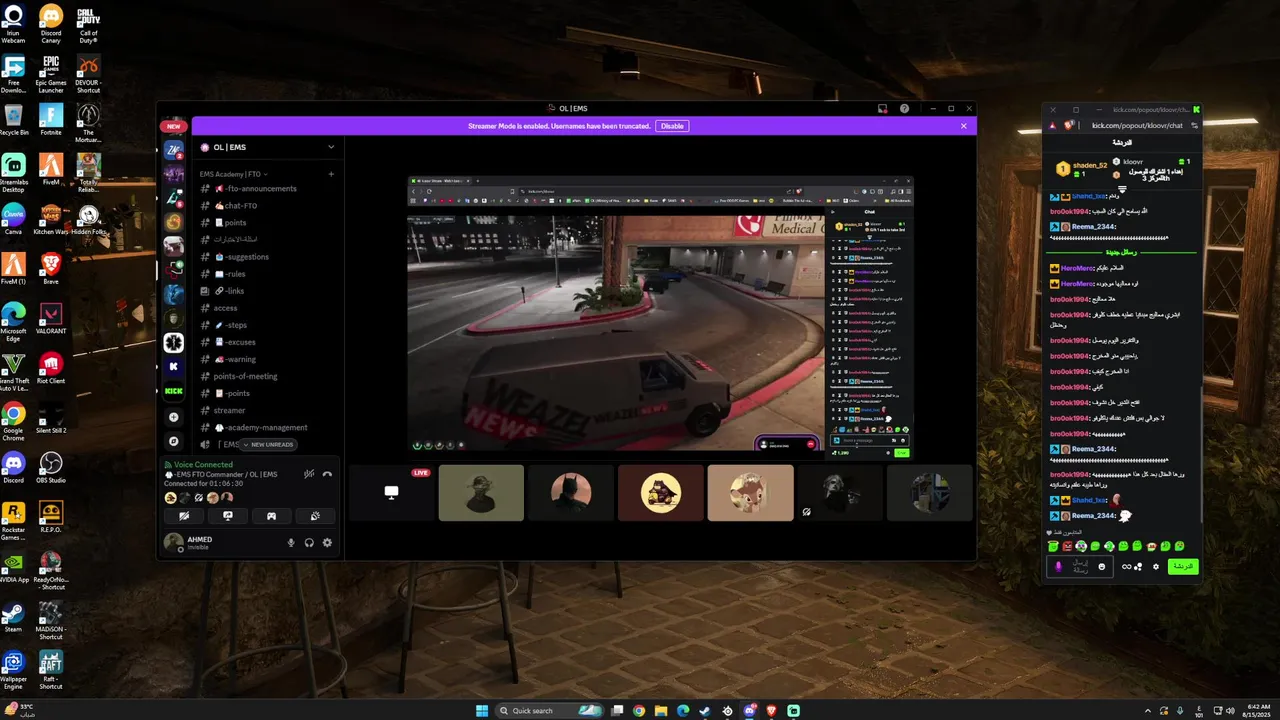Collapse the pinned leaderboard chevron in Kick chat

1122,189
